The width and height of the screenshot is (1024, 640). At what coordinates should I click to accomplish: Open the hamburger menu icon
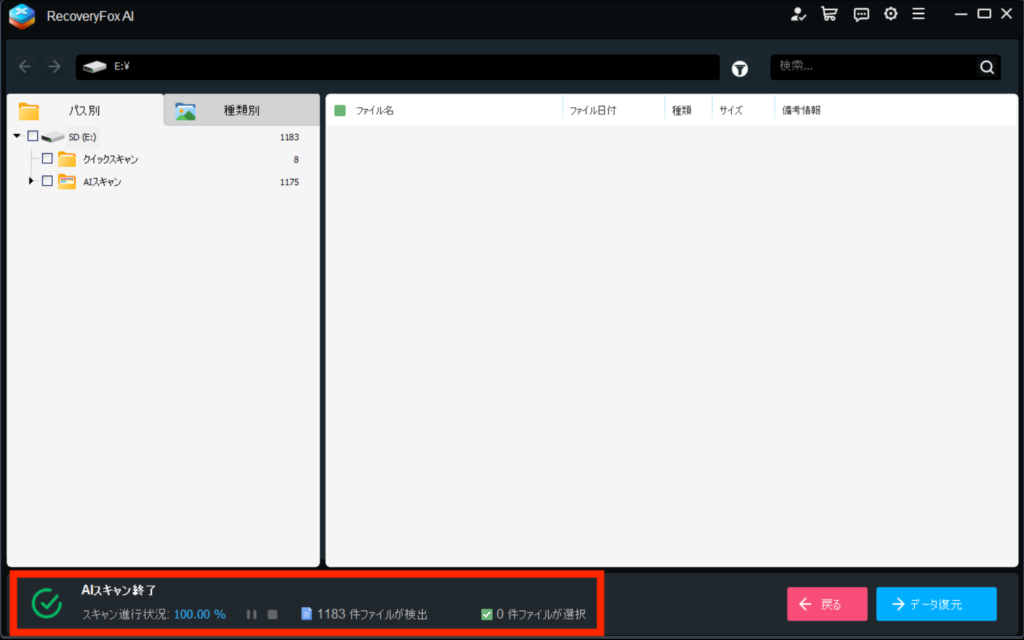click(918, 14)
